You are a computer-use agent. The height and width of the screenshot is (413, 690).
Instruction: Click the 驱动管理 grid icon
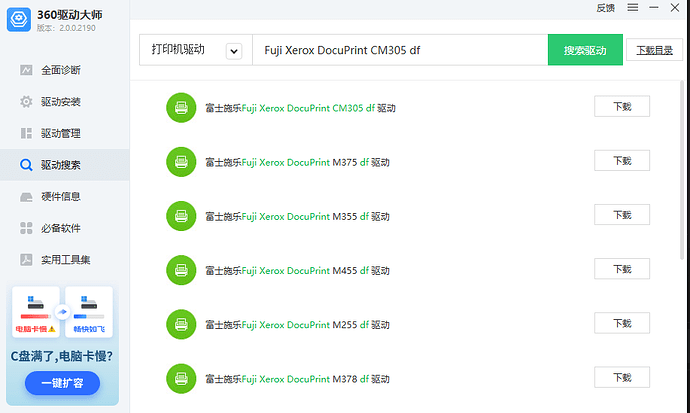coord(26,133)
